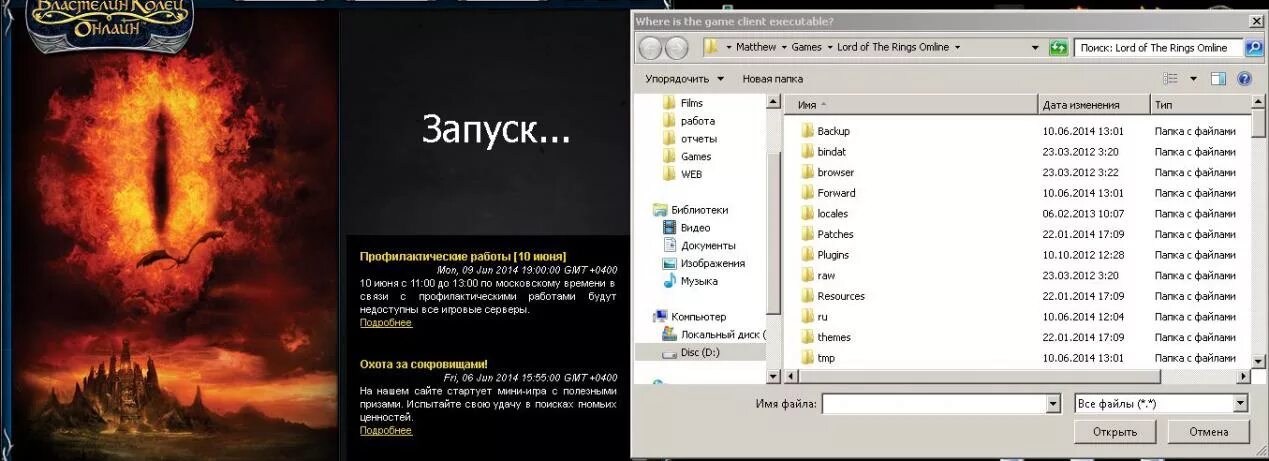Open the address bar history dropdown arrow

point(1035,47)
